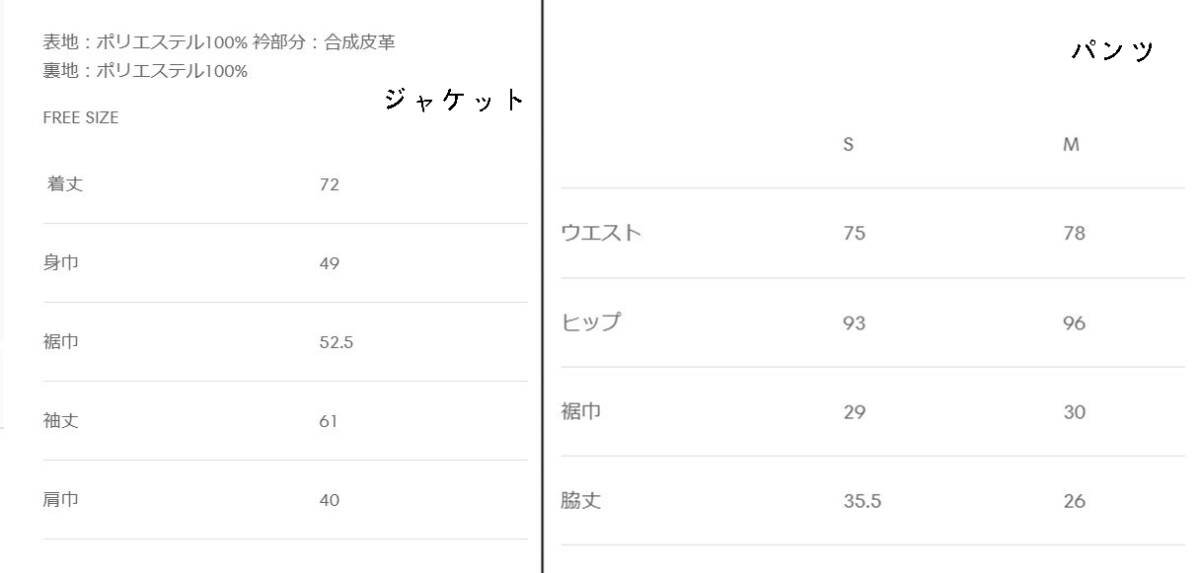
Task: Click the ウエスト row label
Action: pyautogui.click(x=601, y=234)
